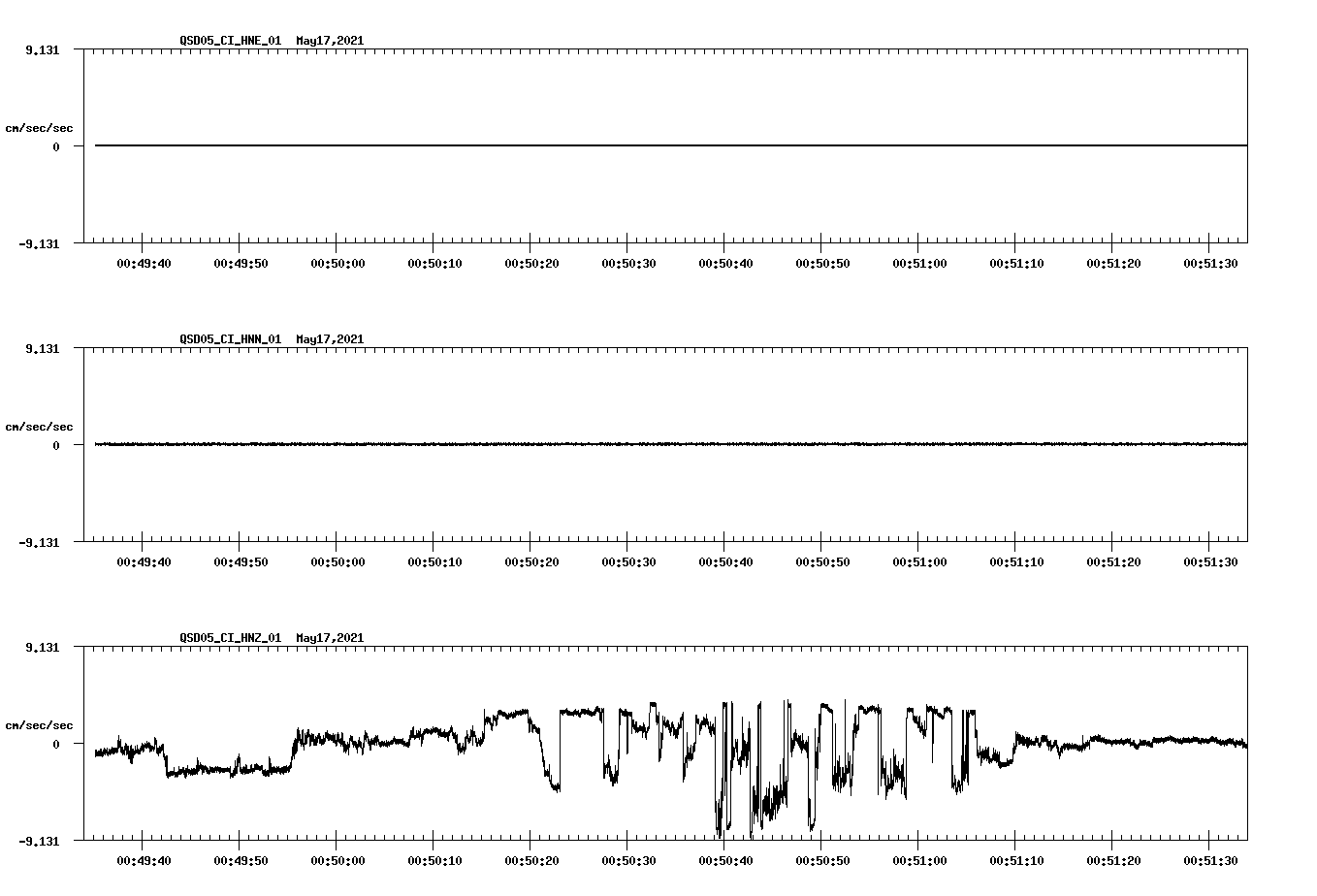Viewport: 1317px width, 896px height.
Task: Click the May17,2021 date on bottom plot
Action: coord(328,638)
